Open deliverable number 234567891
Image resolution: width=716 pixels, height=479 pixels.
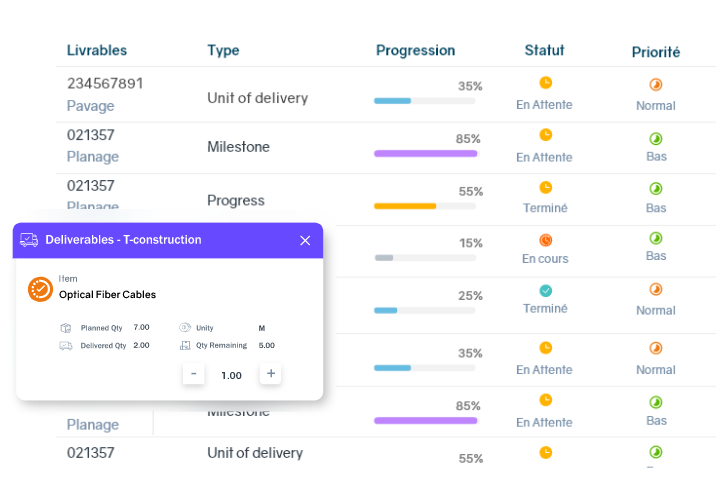tap(105, 83)
